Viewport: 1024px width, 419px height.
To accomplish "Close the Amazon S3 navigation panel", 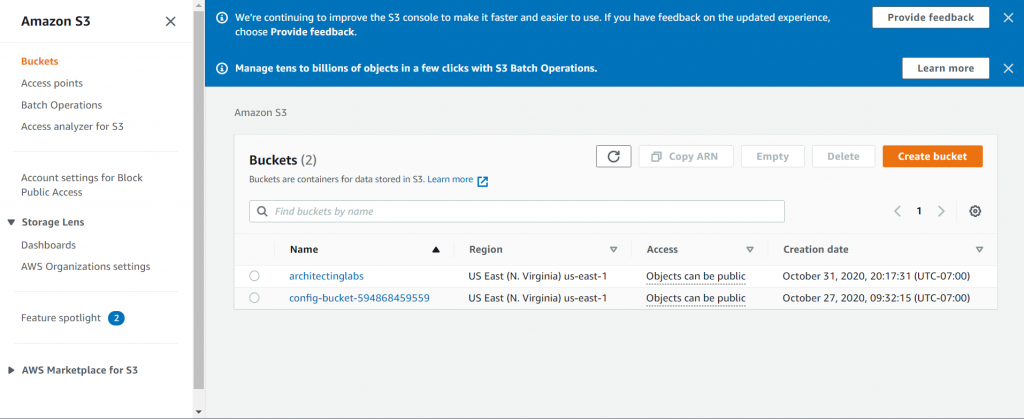I will [170, 22].
